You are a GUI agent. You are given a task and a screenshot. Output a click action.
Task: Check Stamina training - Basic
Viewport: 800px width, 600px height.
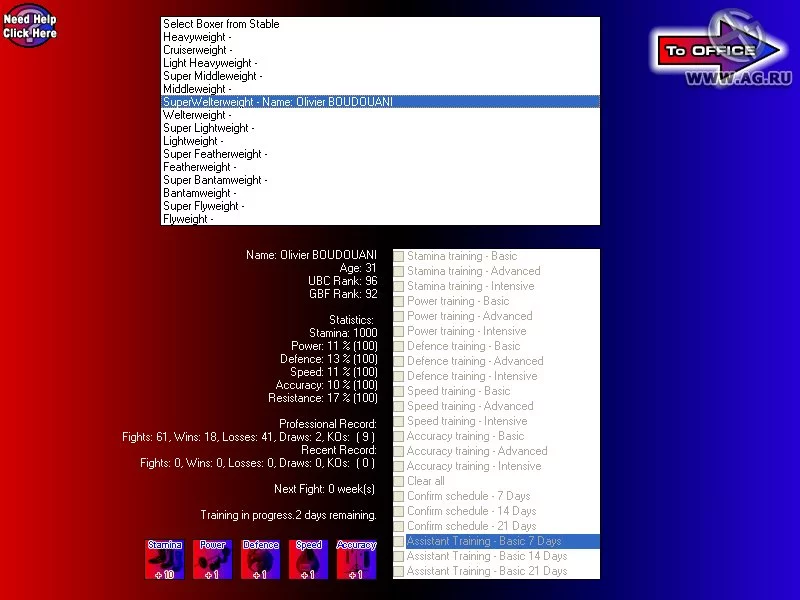(399, 256)
